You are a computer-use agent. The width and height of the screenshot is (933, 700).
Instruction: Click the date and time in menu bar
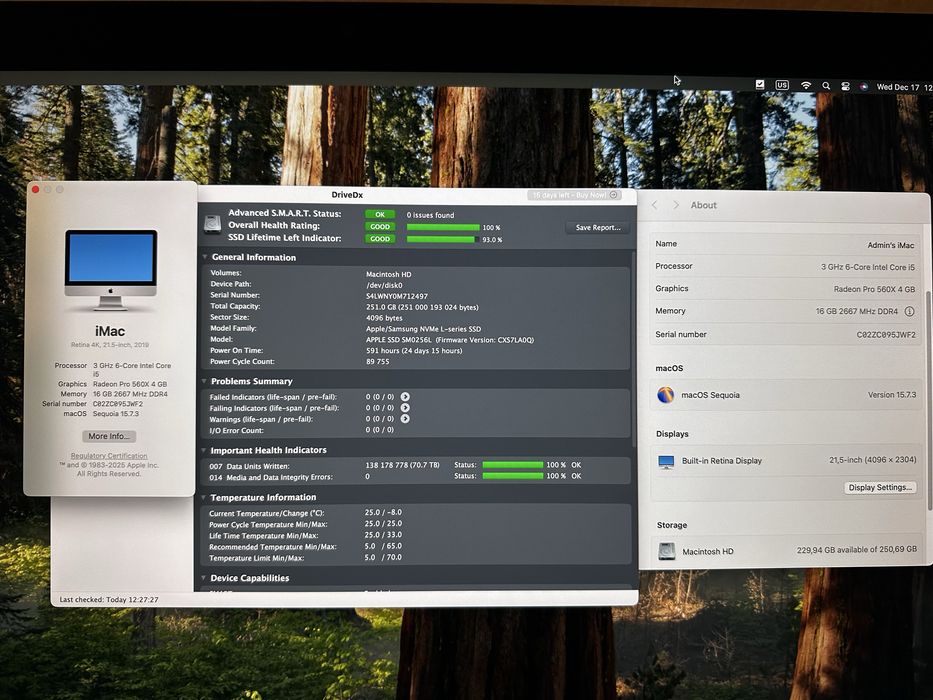tap(904, 88)
